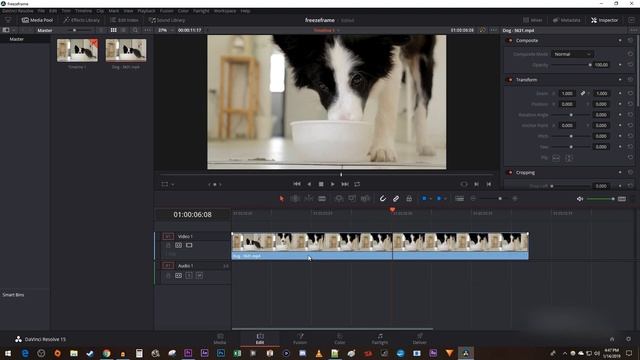Click the go to last edit icon
This screenshot has height=360, width=640.
[x=489, y=184]
